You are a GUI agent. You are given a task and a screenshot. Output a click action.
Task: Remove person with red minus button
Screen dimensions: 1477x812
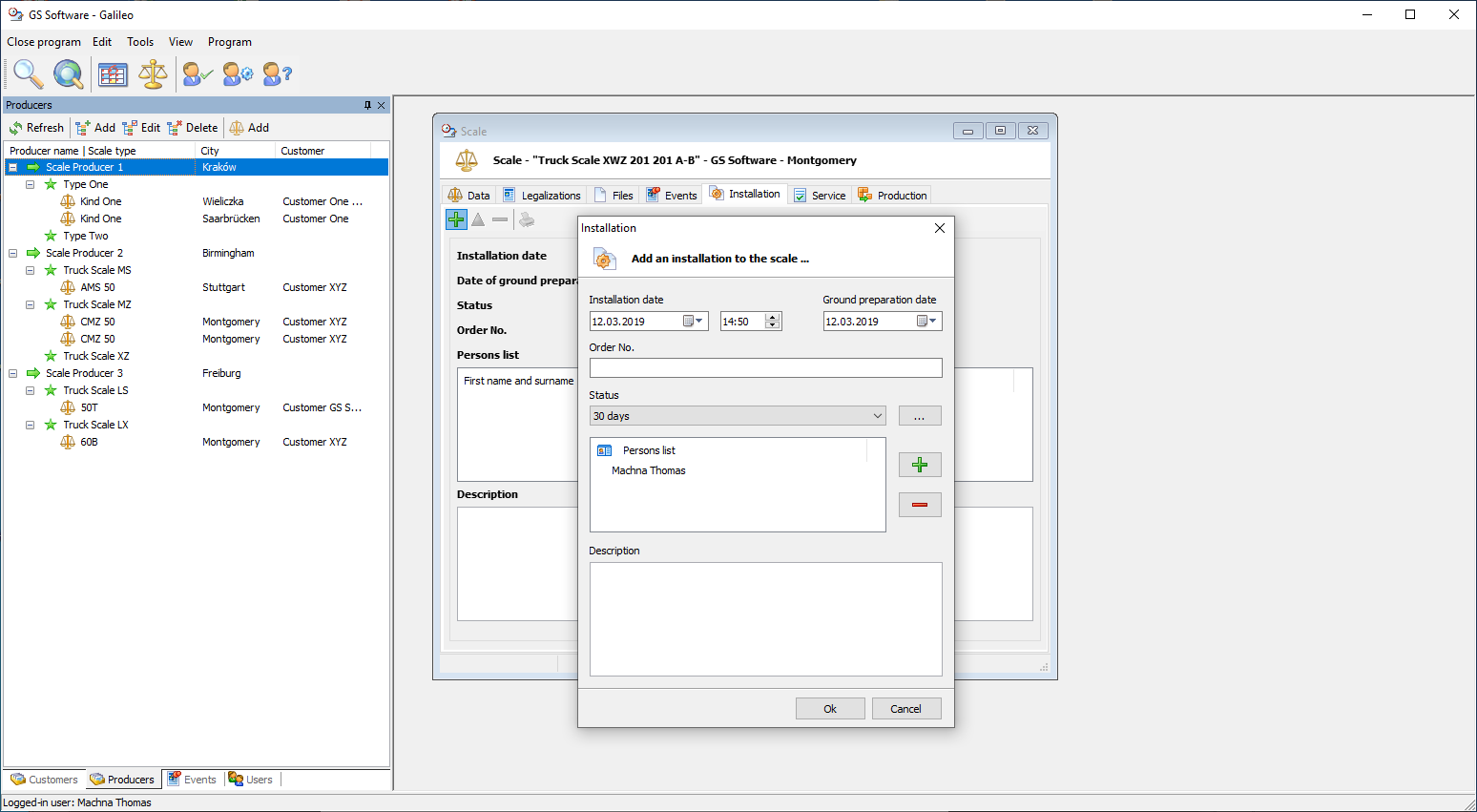[x=920, y=505]
